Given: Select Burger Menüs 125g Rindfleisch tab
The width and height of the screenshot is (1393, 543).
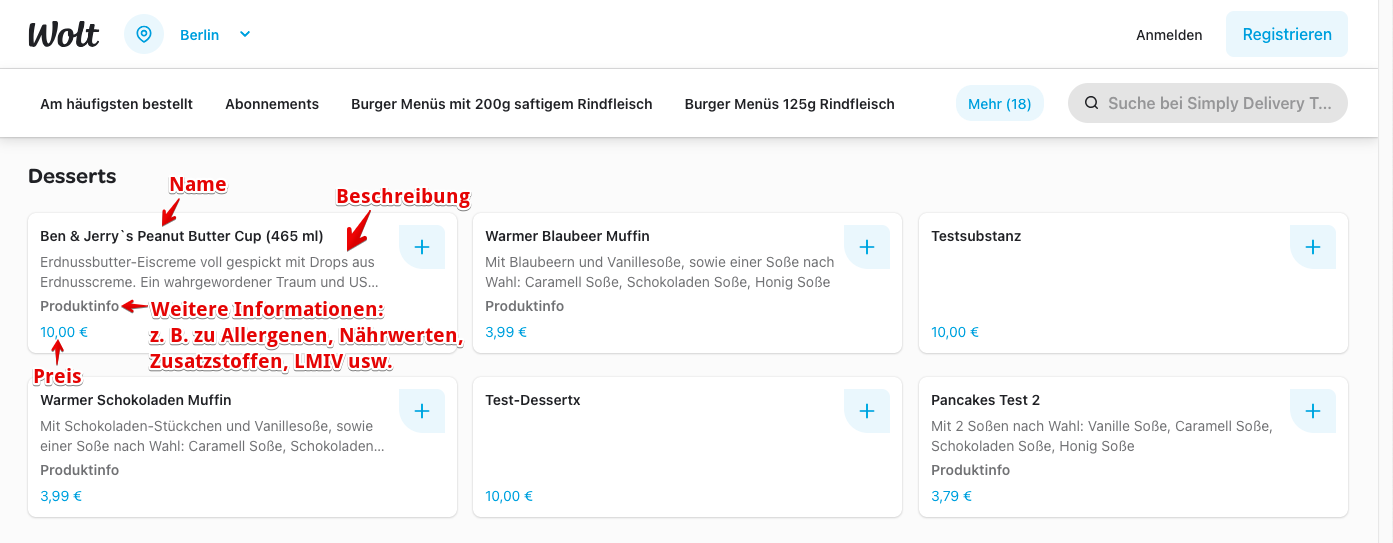Looking at the screenshot, I should tap(790, 104).
